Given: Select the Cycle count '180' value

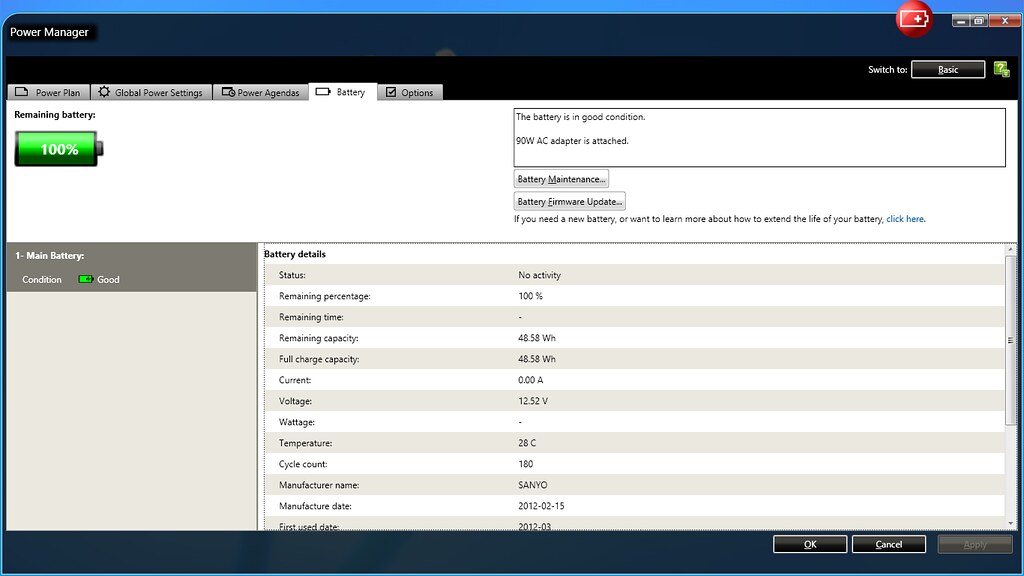Looking at the screenshot, I should (526, 464).
